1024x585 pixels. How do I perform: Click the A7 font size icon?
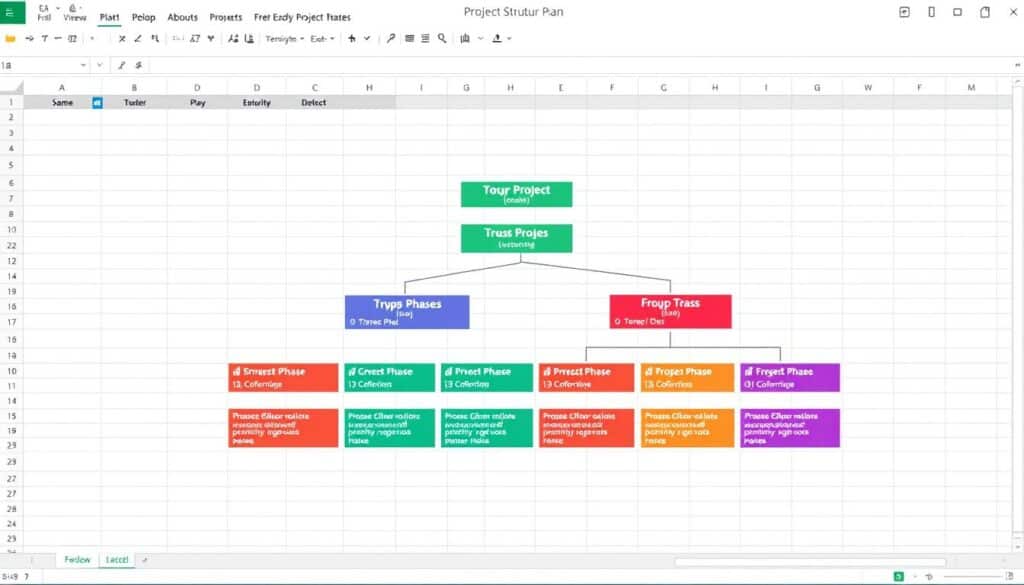[x=195, y=39]
